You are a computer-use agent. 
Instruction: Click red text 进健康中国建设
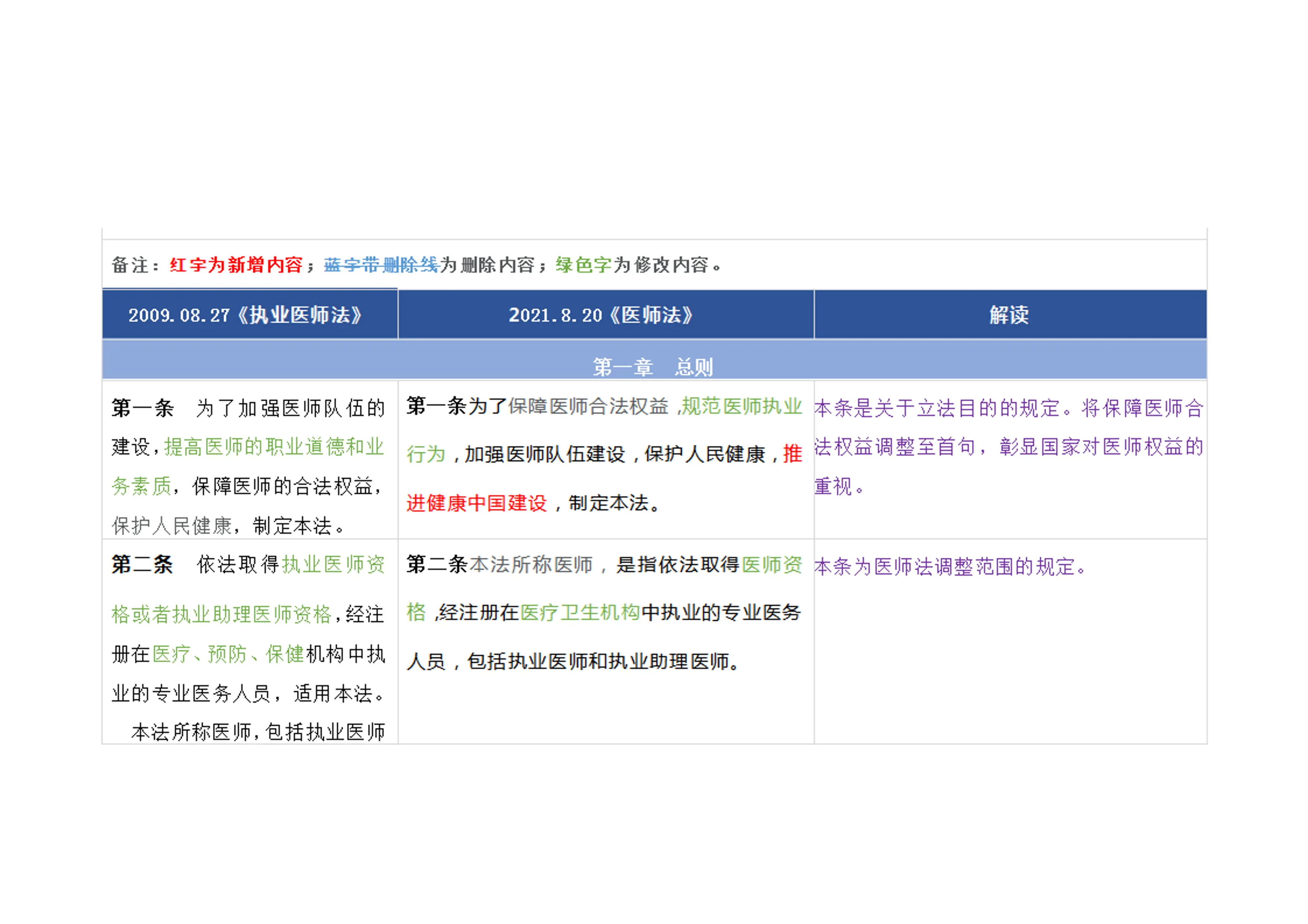coord(477,503)
